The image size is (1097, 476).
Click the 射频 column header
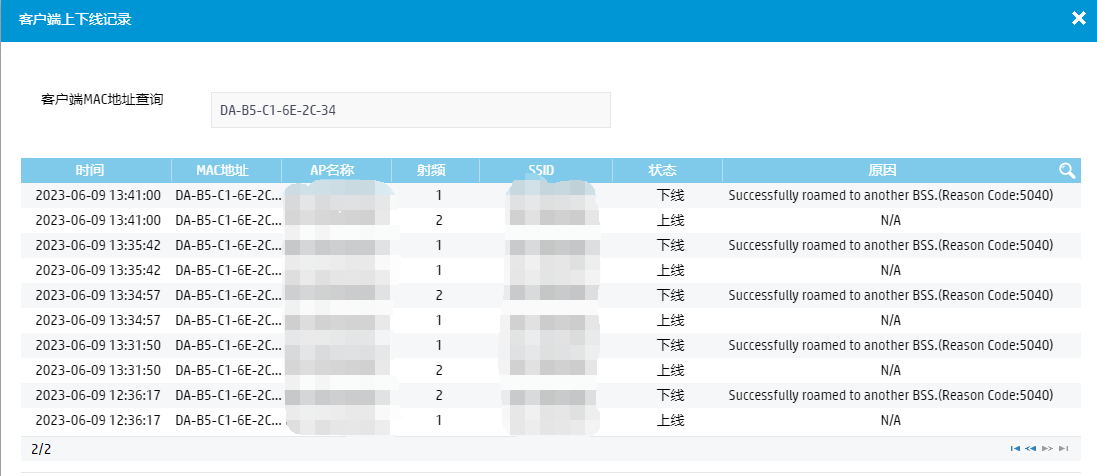[438, 170]
